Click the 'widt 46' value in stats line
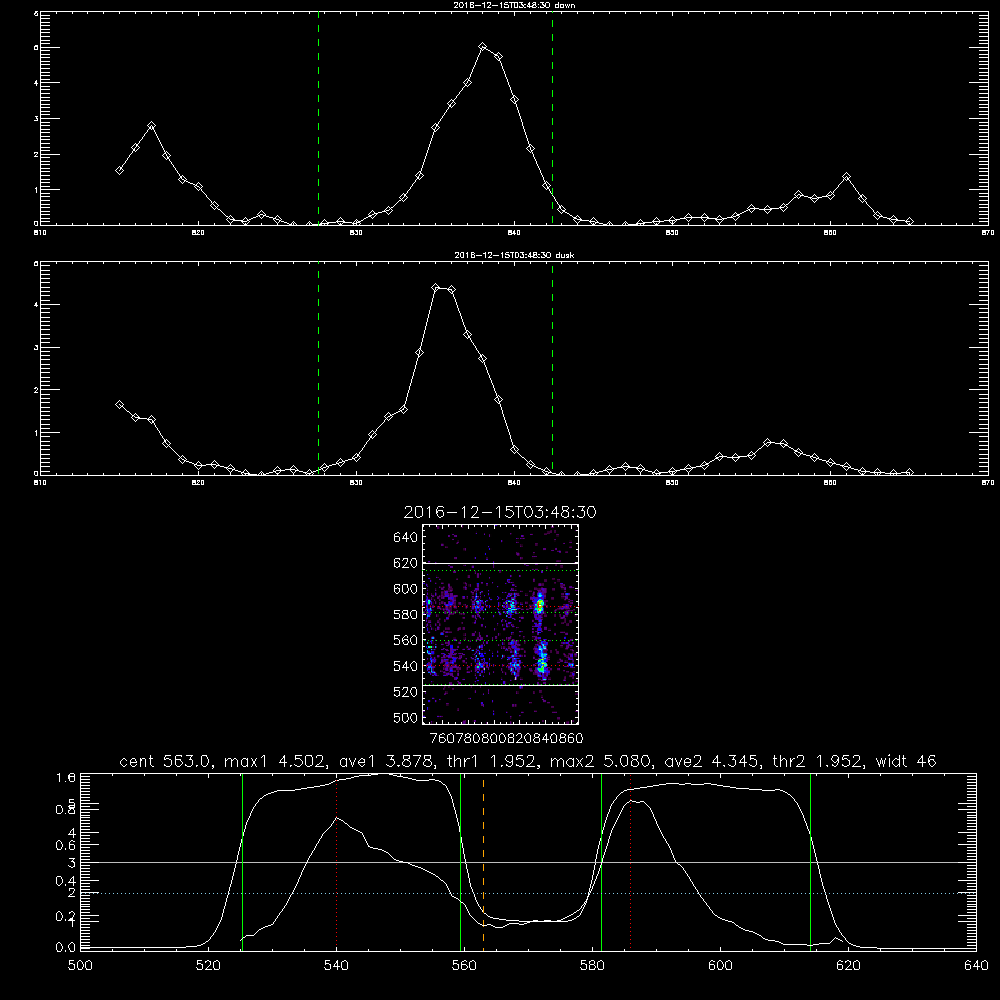1000x1000 pixels. pos(906,761)
